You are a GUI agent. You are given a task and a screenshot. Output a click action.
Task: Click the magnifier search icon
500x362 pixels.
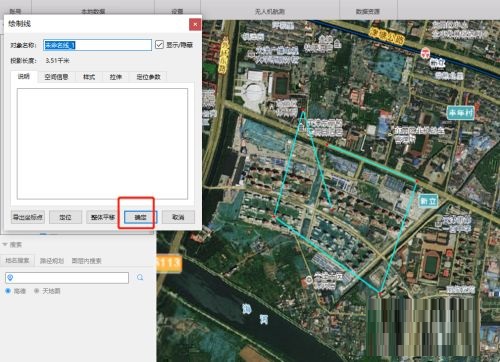[x=140, y=277]
